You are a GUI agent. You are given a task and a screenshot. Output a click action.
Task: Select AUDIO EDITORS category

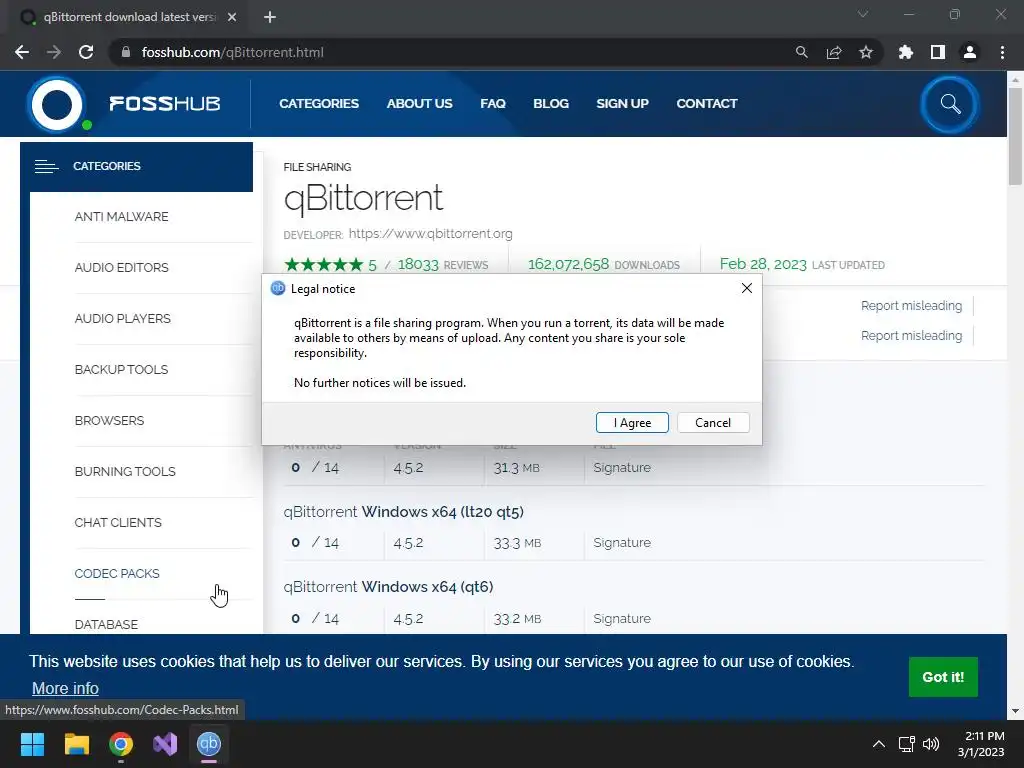pyautogui.click(x=121, y=268)
